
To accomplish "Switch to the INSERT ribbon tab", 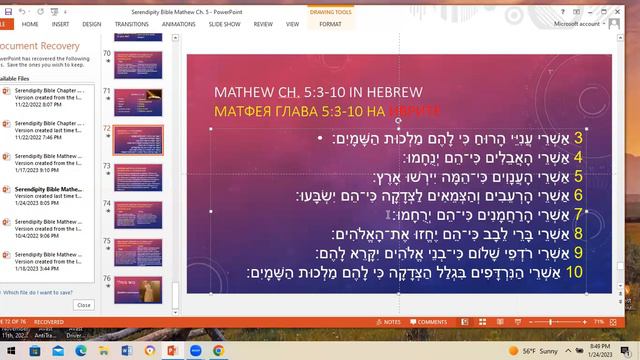I will click(60, 24).
